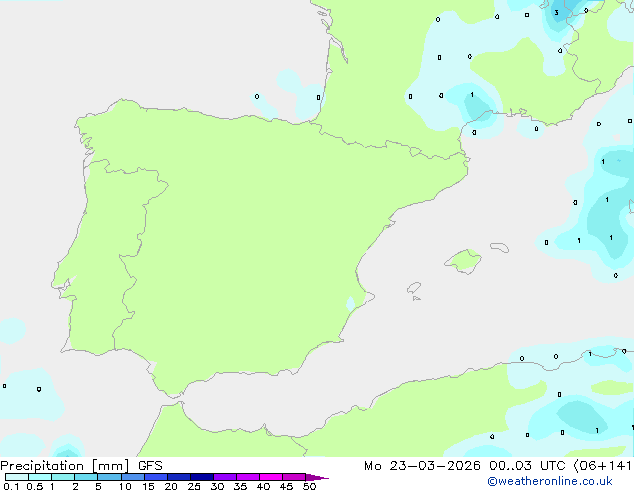This screenshot has height=490, width=634.
Task: Click the 25–30 mm navy legend swatch
Action: point(202,477)
